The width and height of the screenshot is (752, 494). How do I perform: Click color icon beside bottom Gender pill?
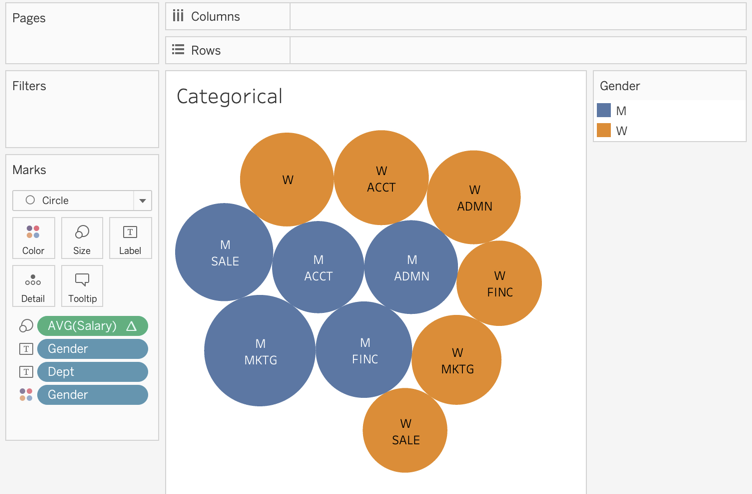click(x=26, y=395)
